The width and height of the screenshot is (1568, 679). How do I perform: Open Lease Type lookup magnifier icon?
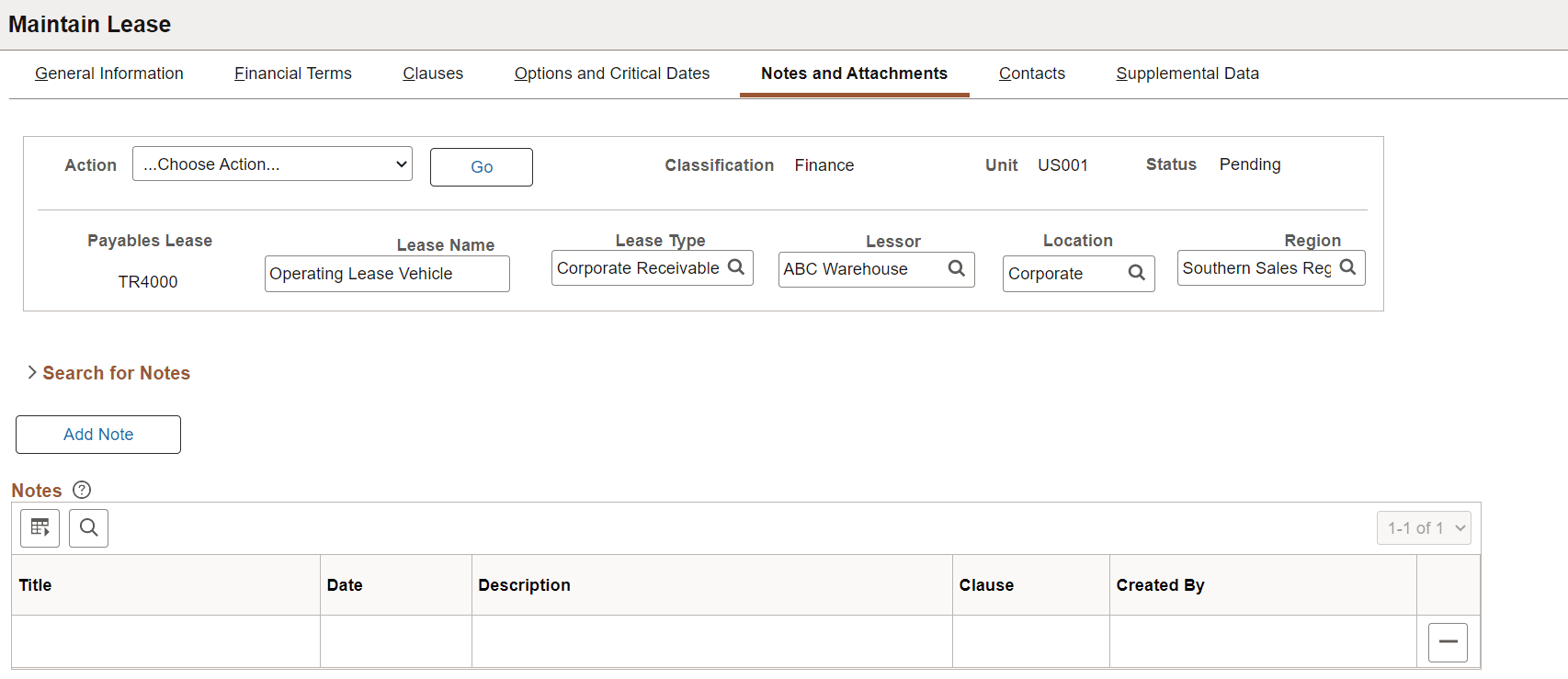pos(736,267)
